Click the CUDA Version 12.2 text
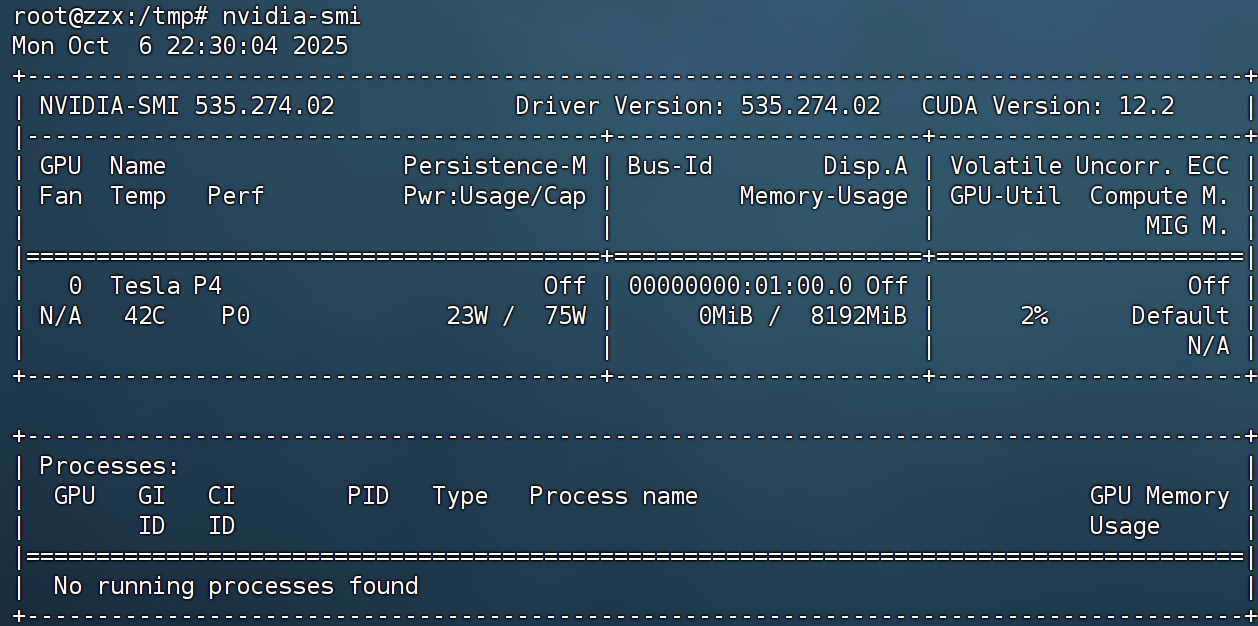 click(x=1047, y=106)
